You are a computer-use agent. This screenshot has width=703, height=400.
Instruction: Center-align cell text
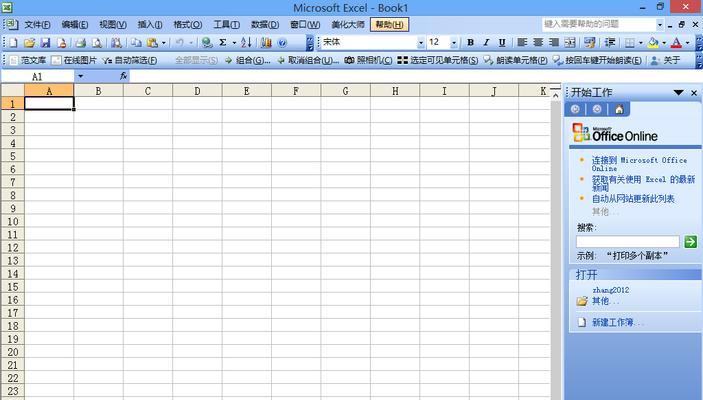click(x=538, y=43)
